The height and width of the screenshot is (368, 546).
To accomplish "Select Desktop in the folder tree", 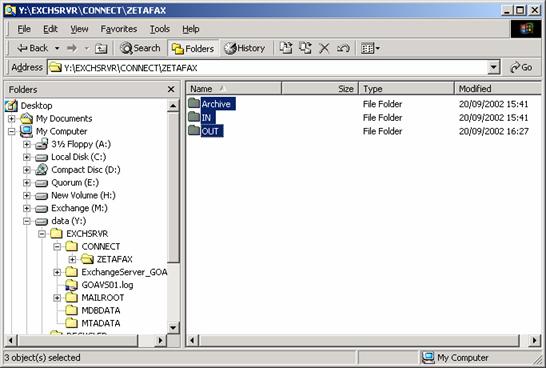I will 36,105.
